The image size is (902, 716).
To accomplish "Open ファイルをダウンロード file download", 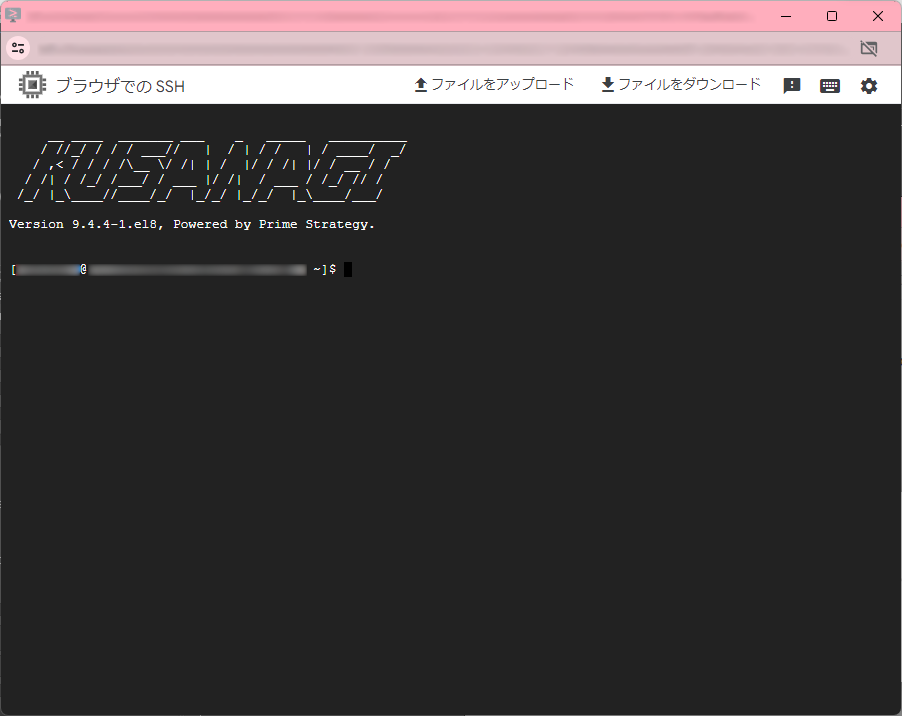I will coord(681,85).
